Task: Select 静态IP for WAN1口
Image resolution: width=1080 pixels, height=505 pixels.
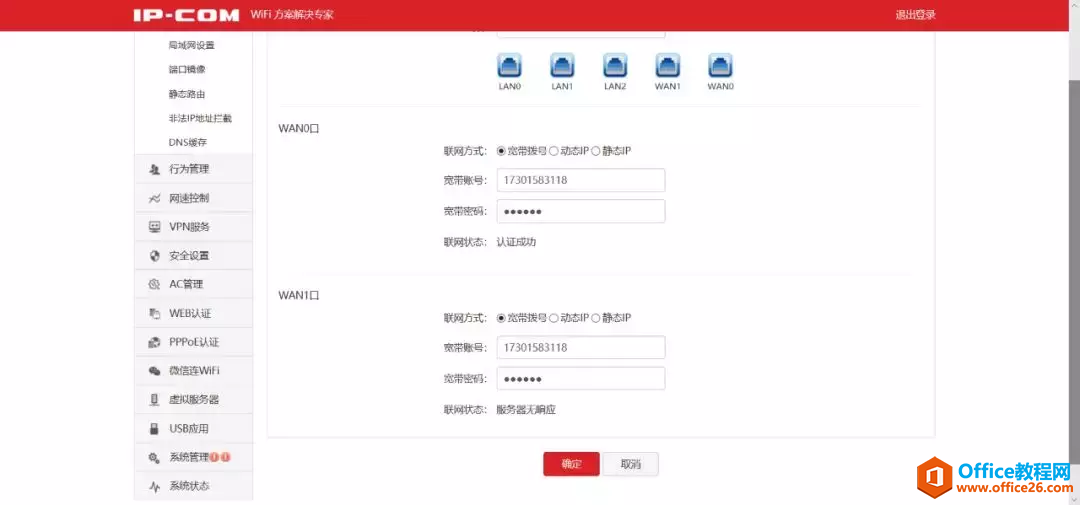Action: pyautogui.click(x=596, y=318)
